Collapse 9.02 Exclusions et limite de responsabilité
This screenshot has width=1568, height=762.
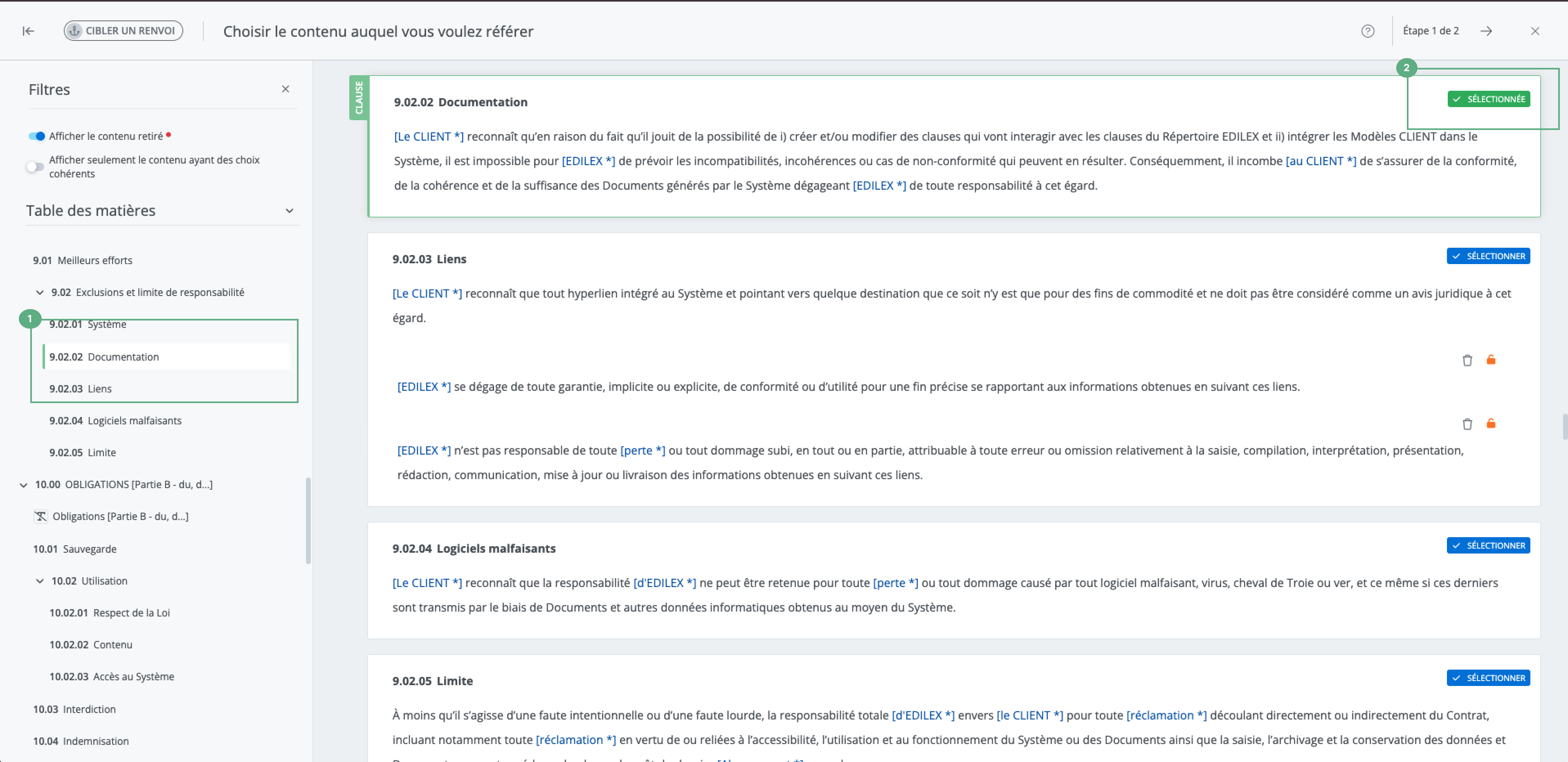(x=40, y=293)
